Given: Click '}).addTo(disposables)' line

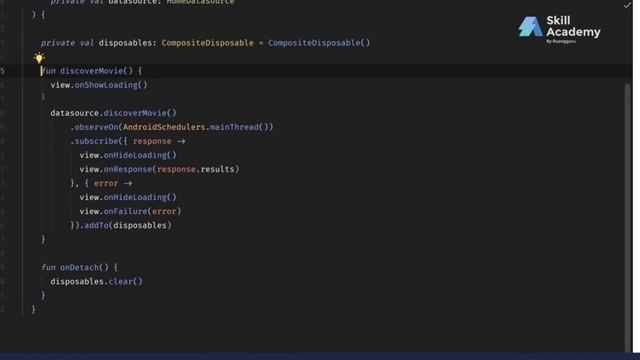Looking at the screenshot, I should point(121,225).
